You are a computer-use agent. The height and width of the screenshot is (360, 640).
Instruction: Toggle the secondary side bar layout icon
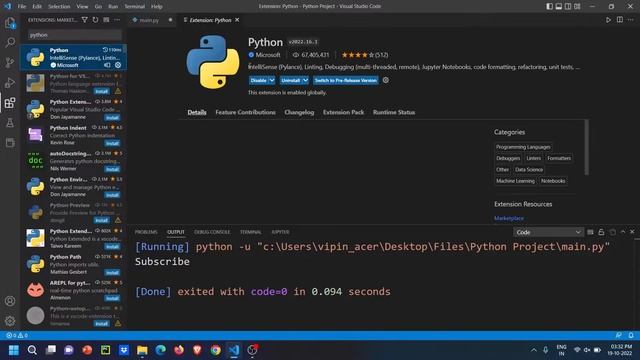(568, 6)
